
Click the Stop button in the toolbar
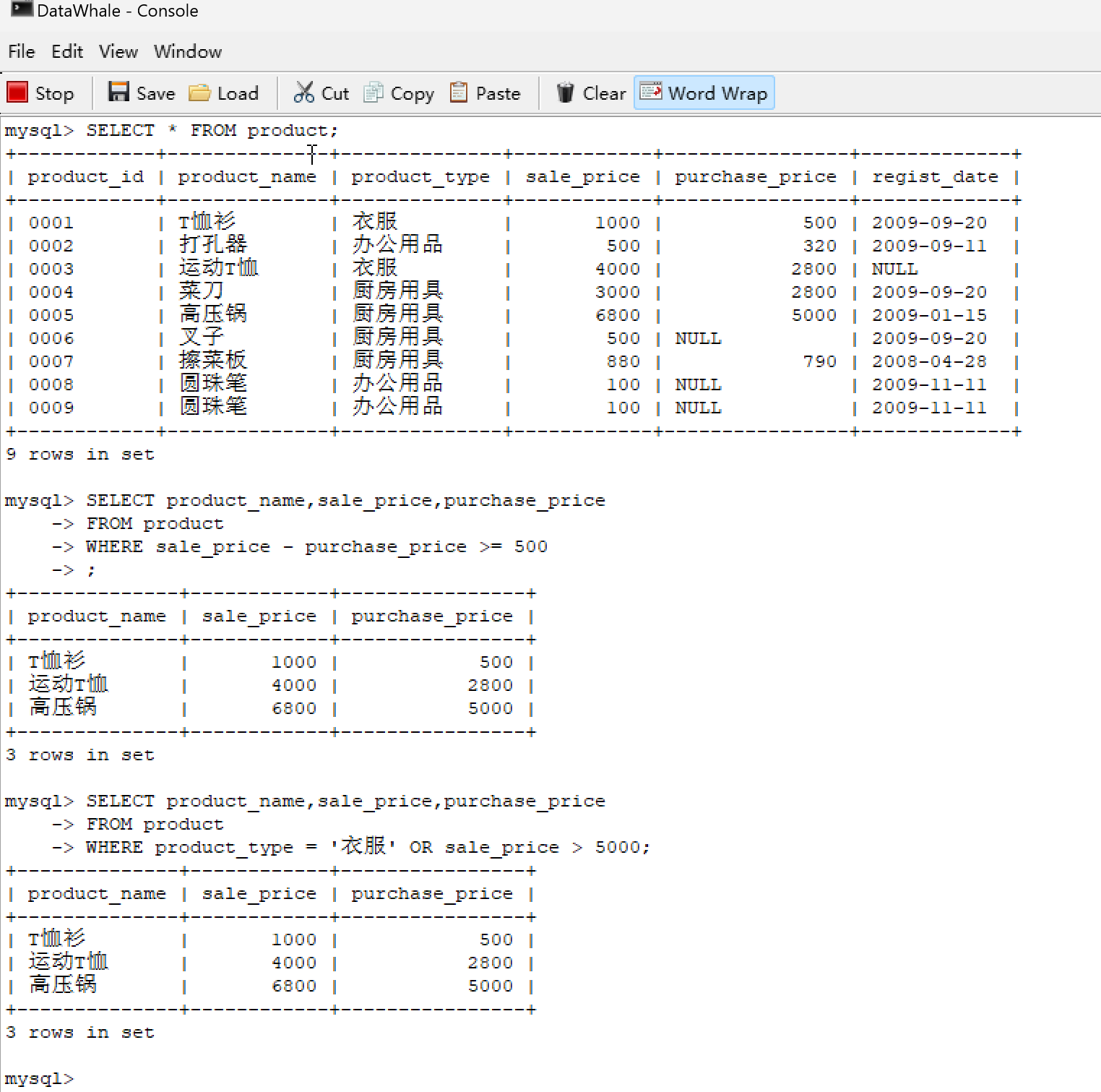pyautogui.click(x=40, y=93)
